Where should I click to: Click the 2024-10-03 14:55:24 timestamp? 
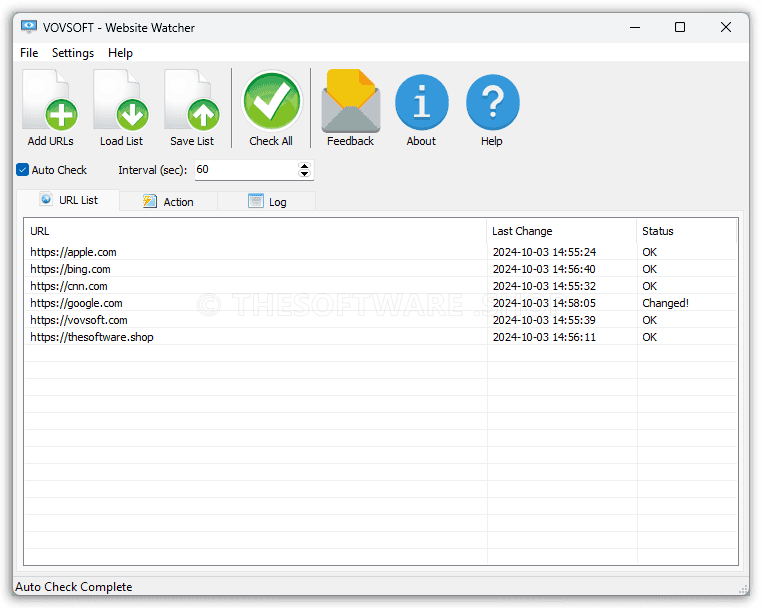(544, 252)
